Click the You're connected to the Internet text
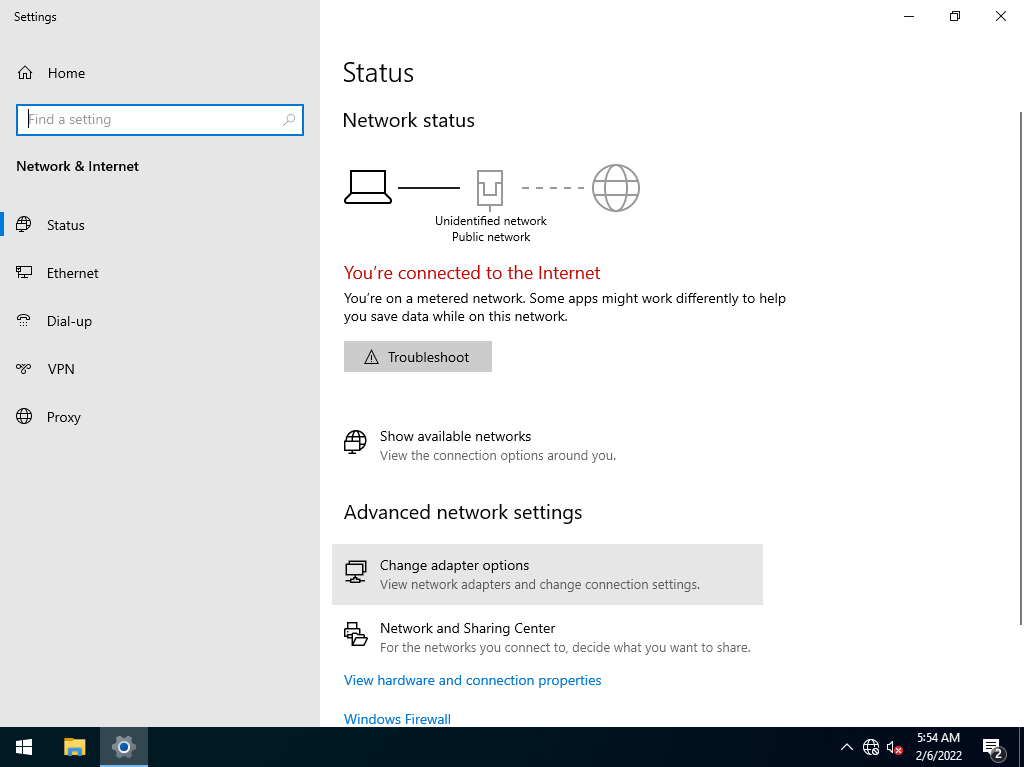 tap(472, 272)
